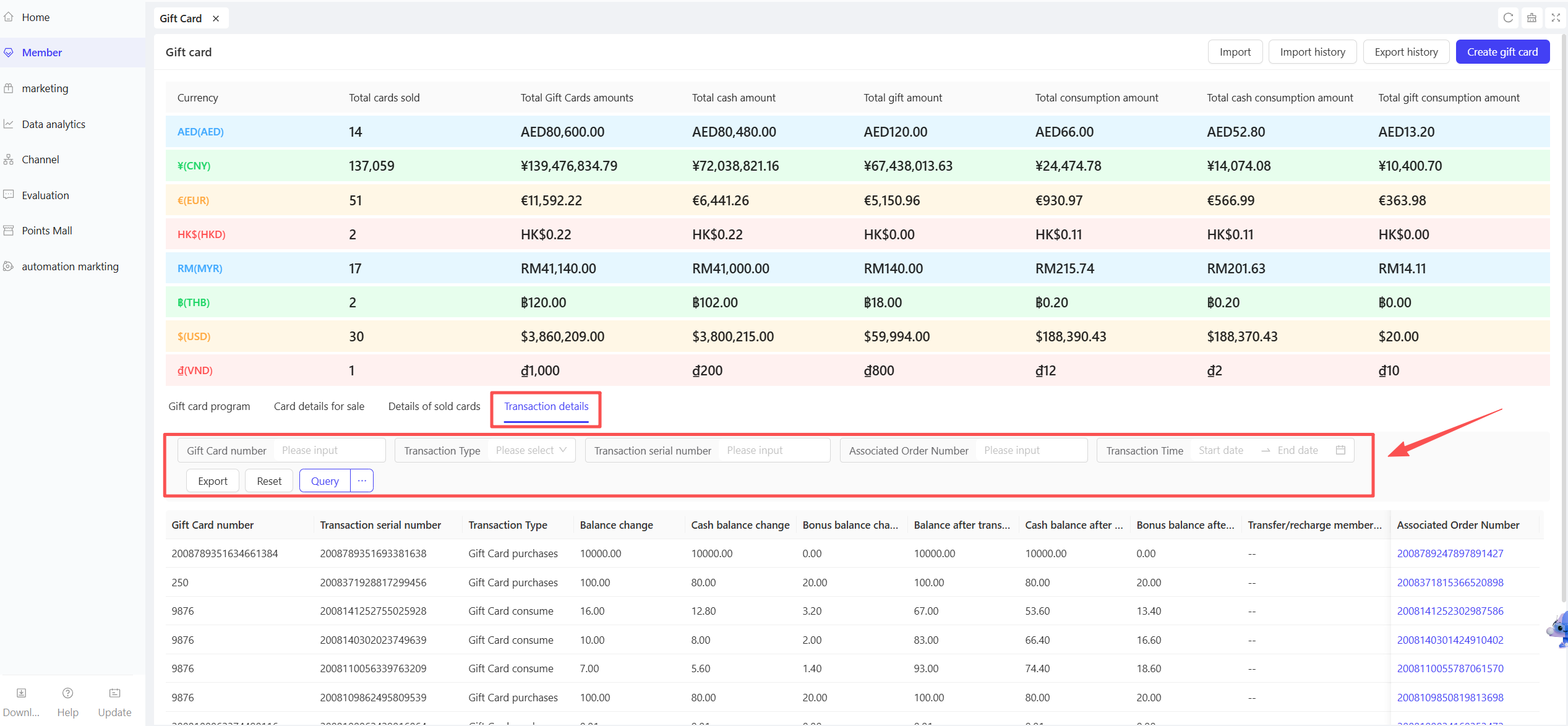The width and height of the screenshot is (1568, 726).
Task: Expand the Transaction Type dropdown
Action: click(x=531, y=450)
